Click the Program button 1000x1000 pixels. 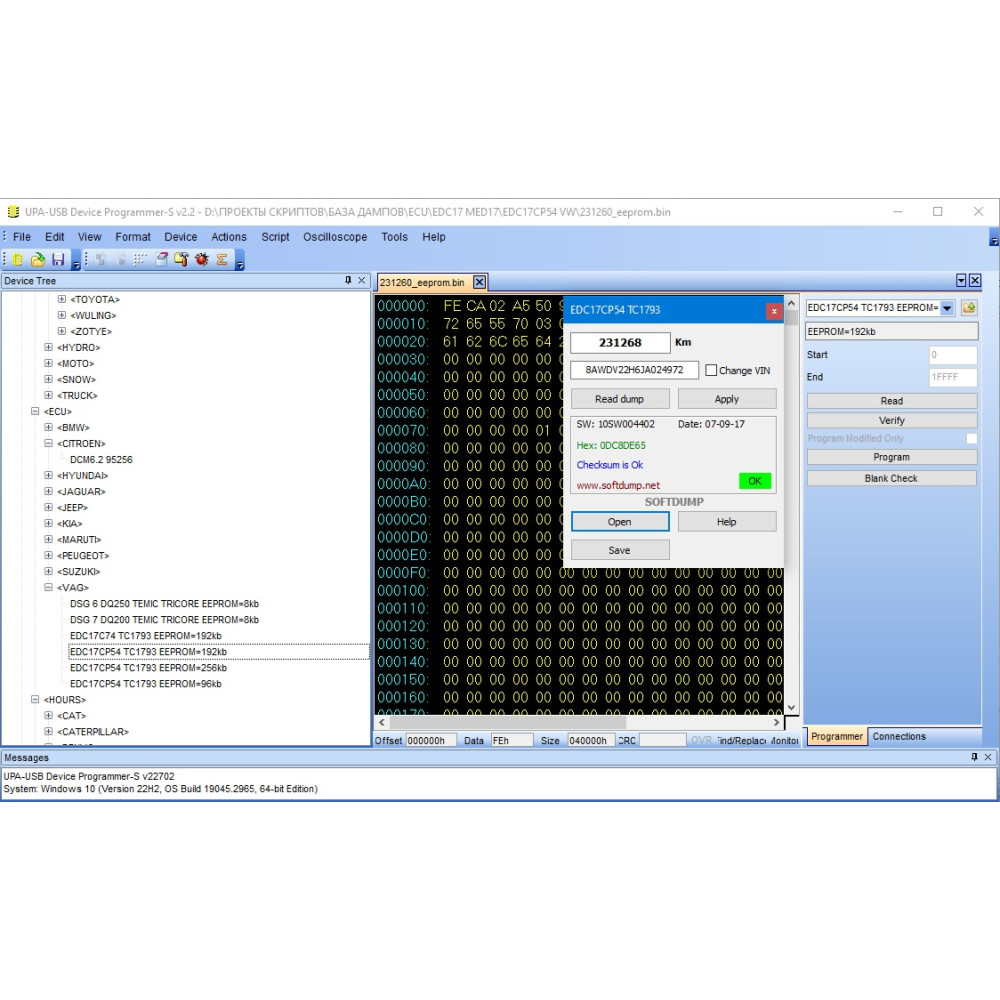[x=892, y=457]
